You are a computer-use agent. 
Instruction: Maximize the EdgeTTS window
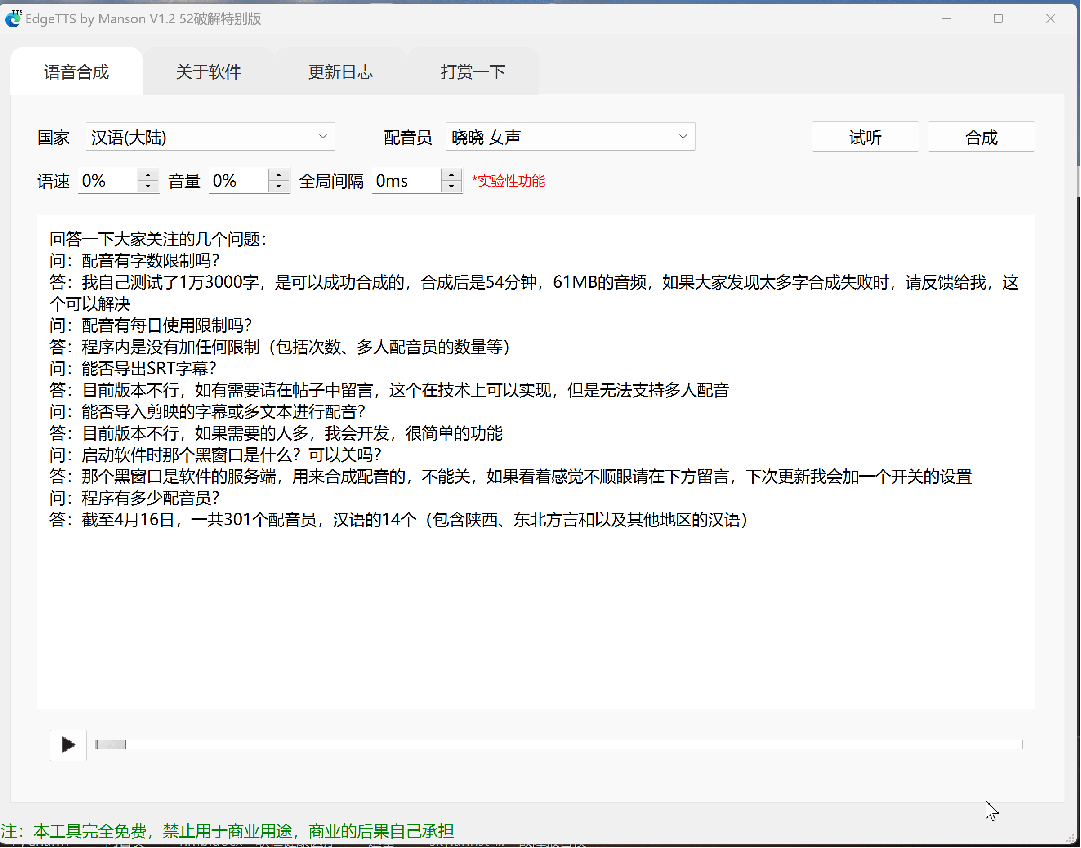998,19
